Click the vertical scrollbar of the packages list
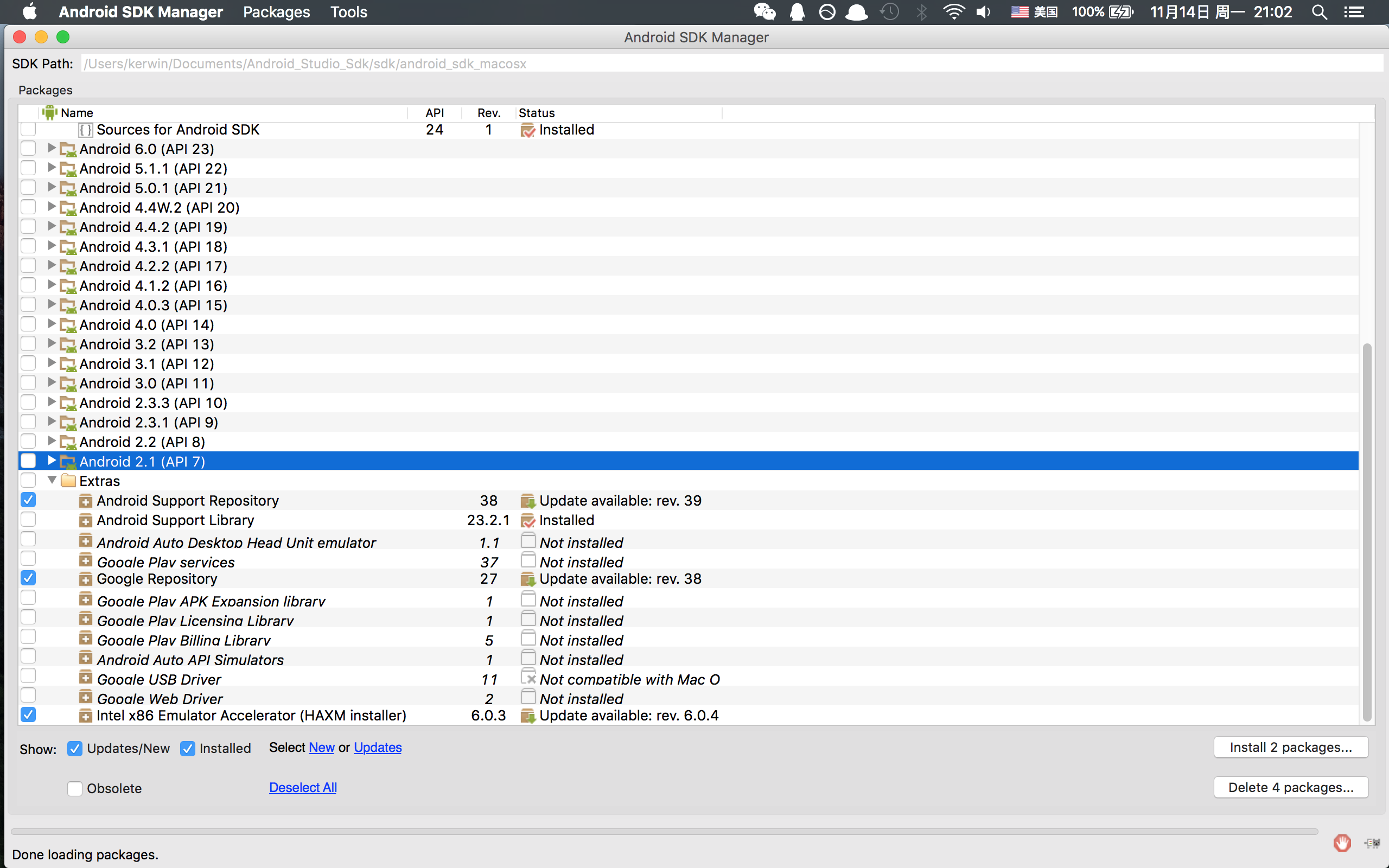The height and width of the screenshot is (868, 1389). pos(1367,531)
